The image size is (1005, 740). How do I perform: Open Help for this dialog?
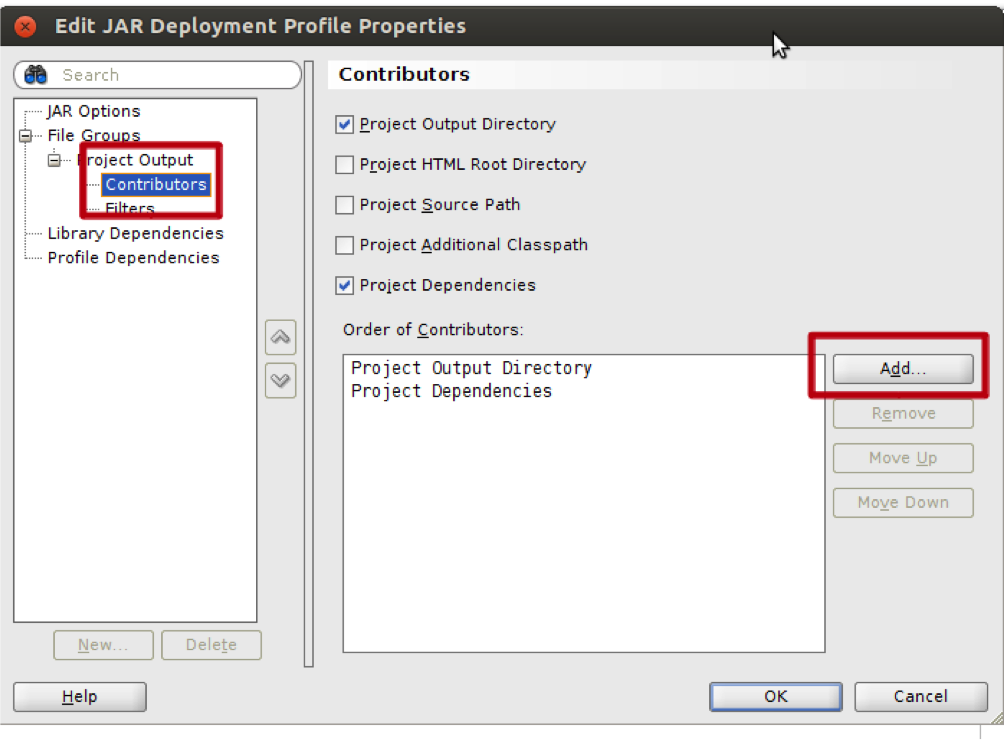click(x=79, y=697)
